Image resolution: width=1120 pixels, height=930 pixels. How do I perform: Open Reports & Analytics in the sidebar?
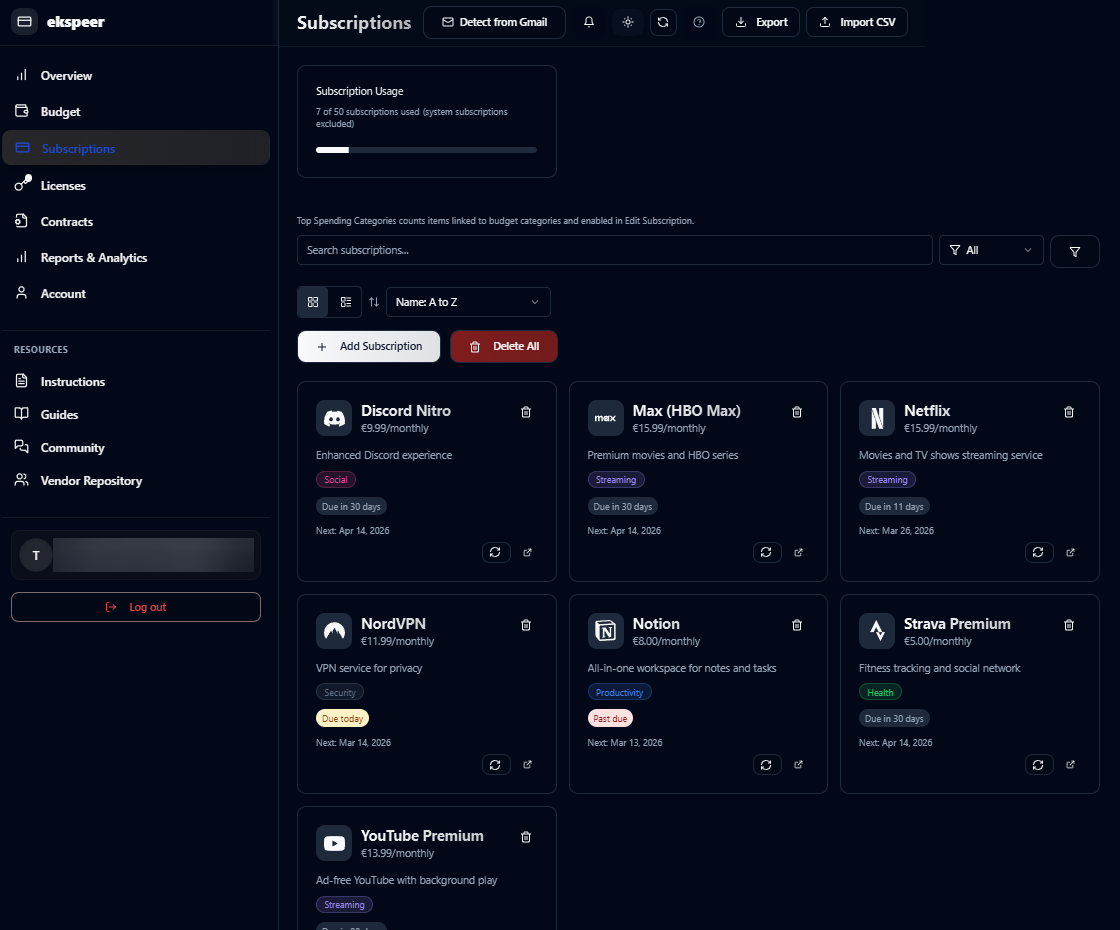[x=136, y=258]
